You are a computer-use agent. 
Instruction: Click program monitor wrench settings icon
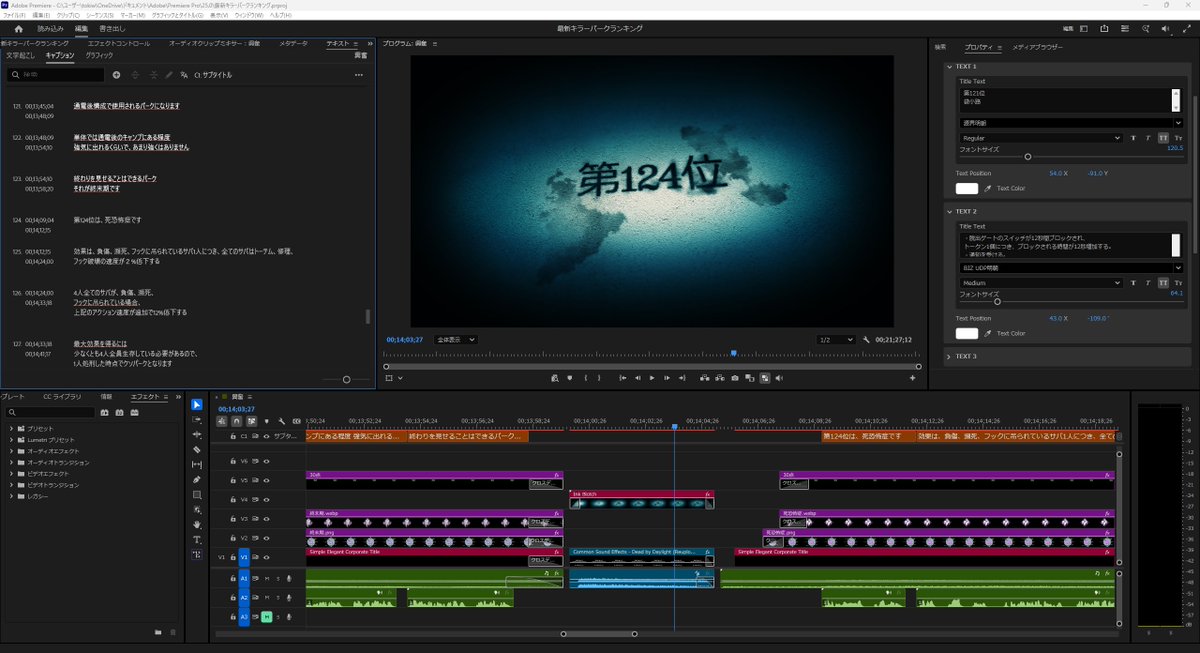866,340
